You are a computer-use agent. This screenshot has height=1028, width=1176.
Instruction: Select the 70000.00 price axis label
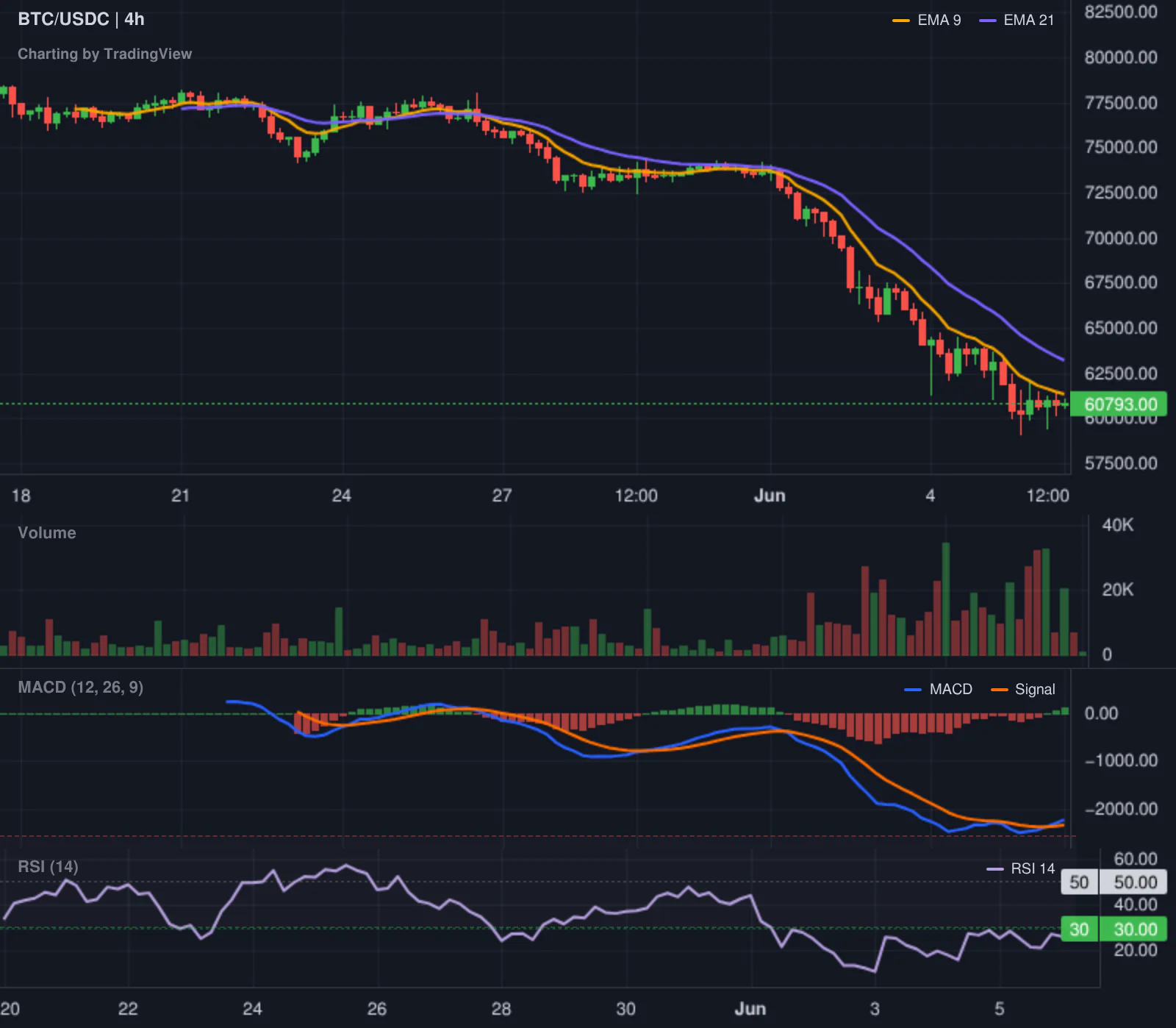click(x=1121, y=238)
